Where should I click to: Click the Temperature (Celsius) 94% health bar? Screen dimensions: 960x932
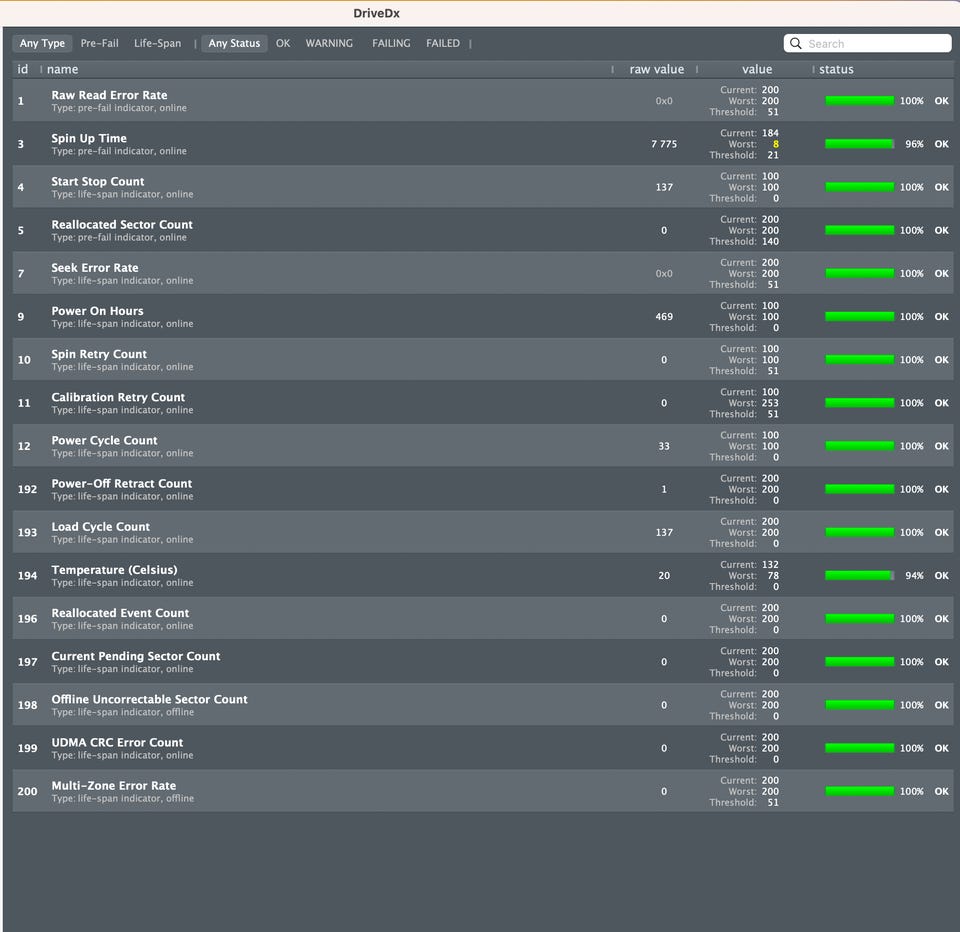tap(860, 576)
